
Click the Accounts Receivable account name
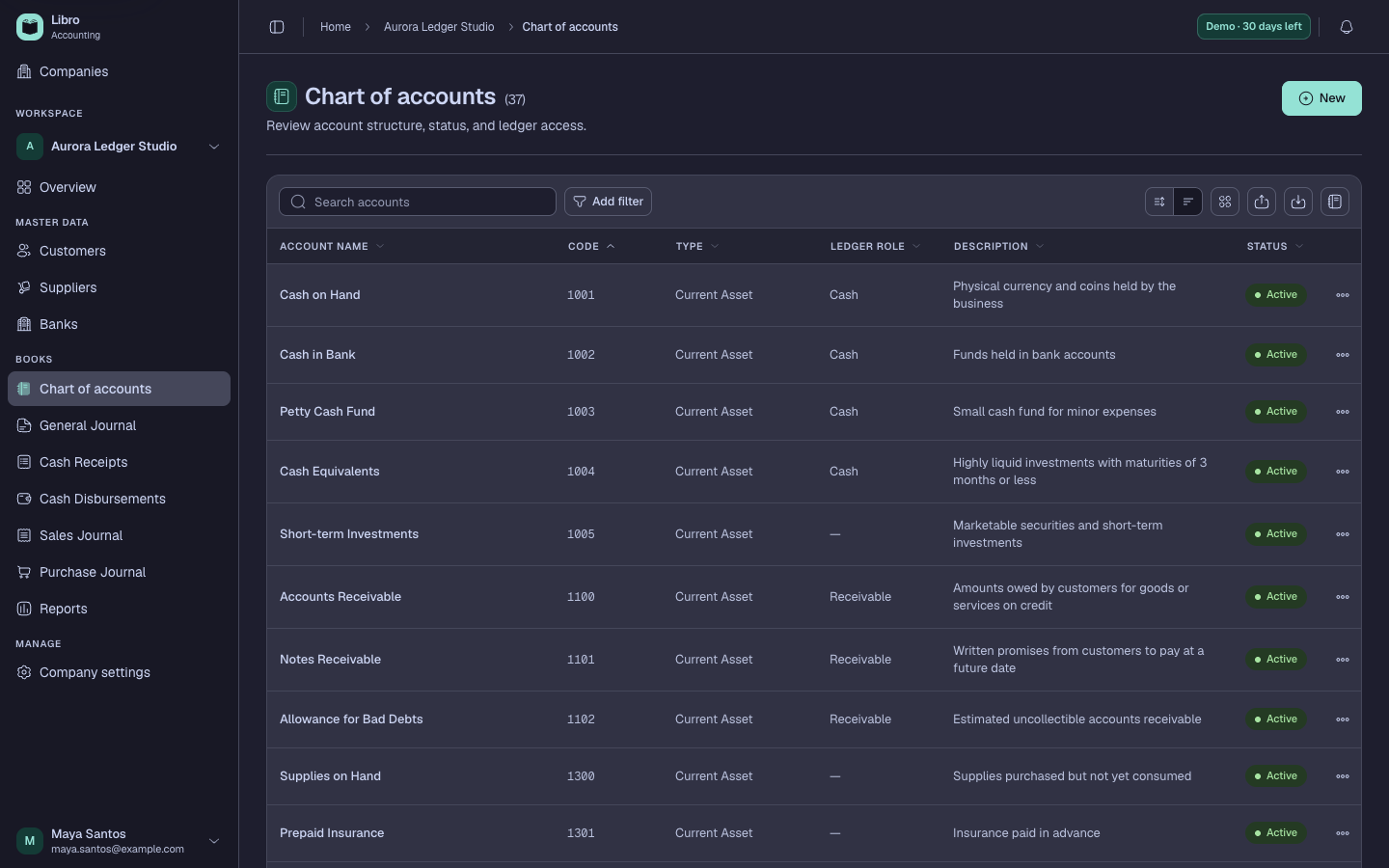point(340,597)
